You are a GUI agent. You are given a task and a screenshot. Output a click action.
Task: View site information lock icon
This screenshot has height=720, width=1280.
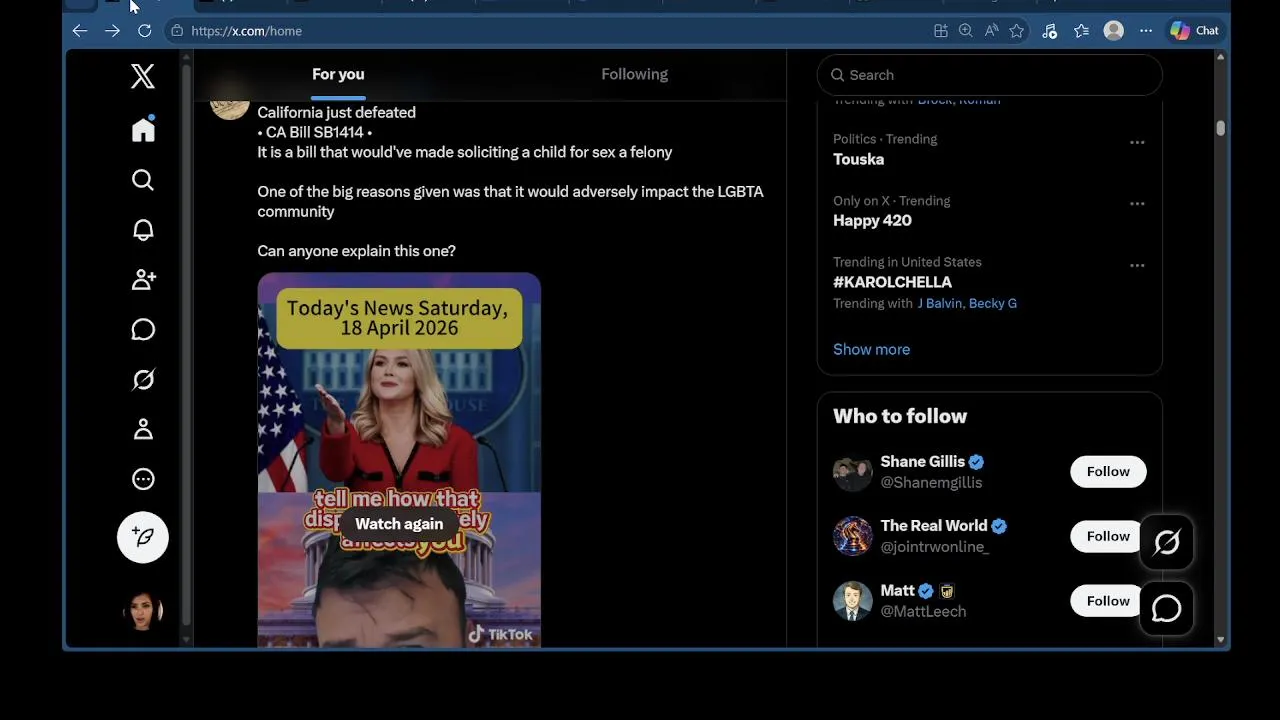pos(177,31)
